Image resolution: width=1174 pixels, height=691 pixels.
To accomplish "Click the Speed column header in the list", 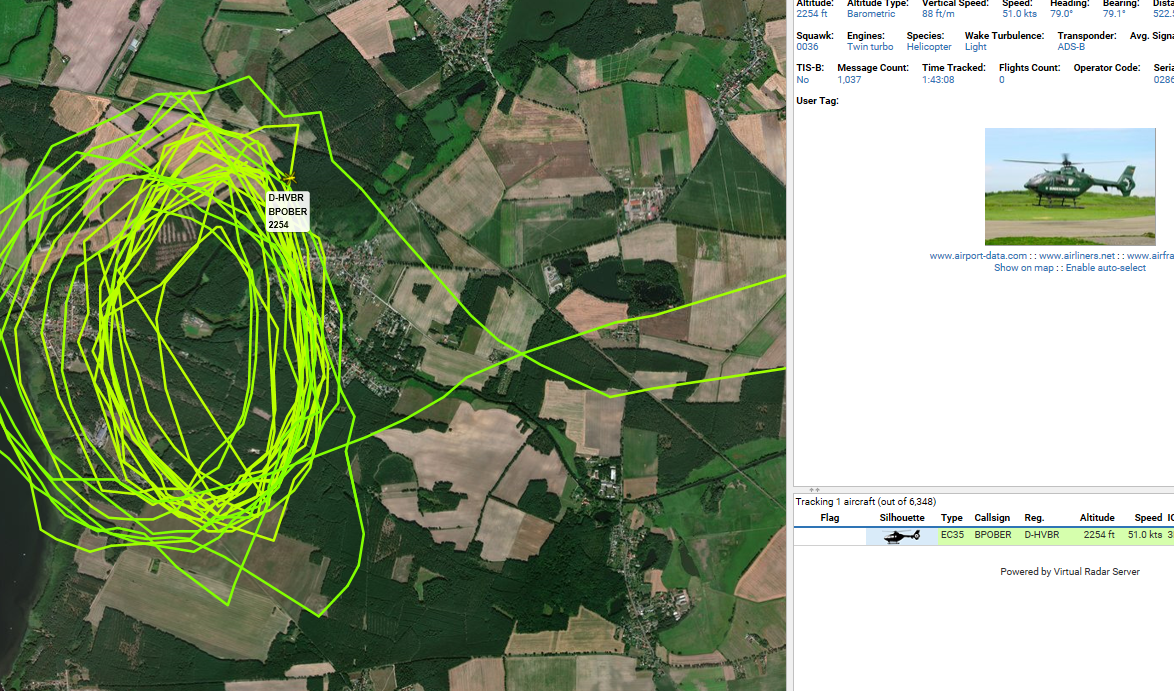I will (1148, 518).
